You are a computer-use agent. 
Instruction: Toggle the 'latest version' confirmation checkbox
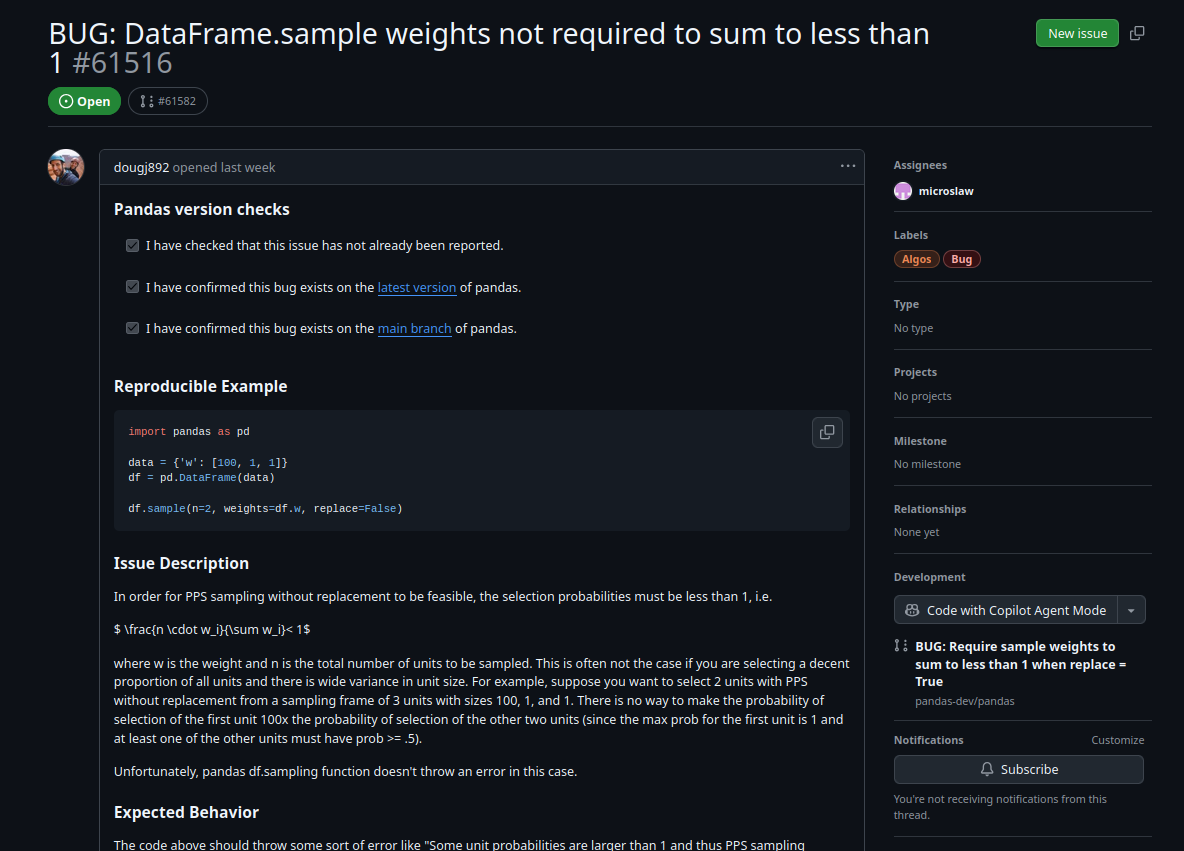point(132,287)
